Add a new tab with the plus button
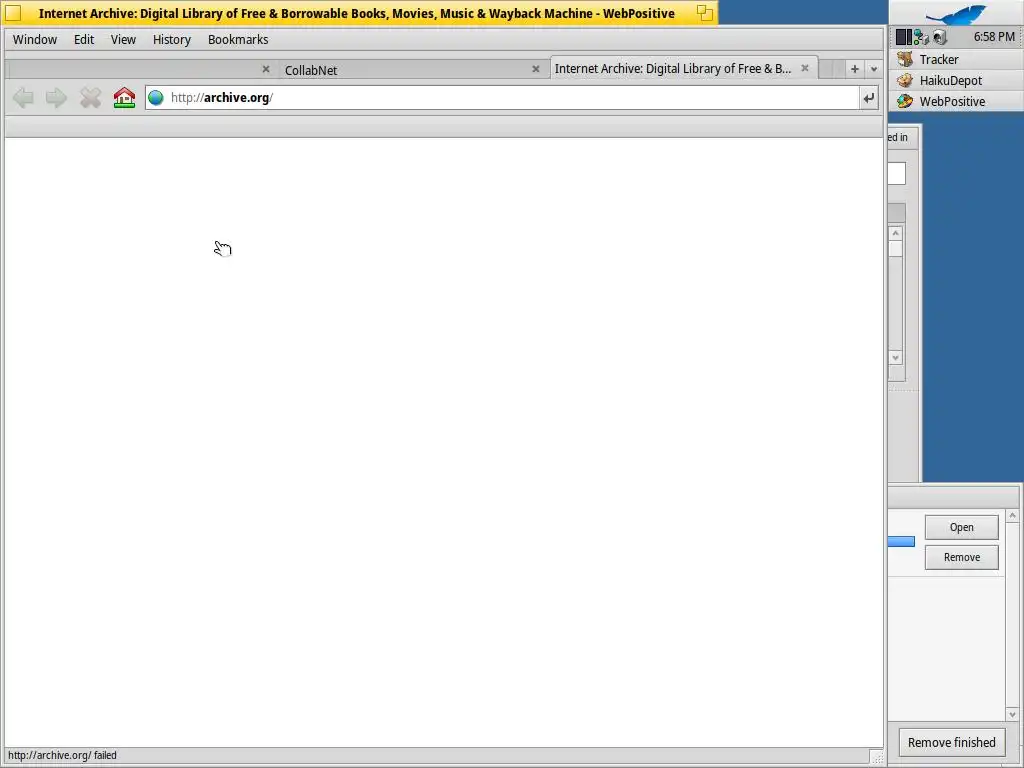The width and height of the screenshot is (1024, 768). tap(854, 69)
